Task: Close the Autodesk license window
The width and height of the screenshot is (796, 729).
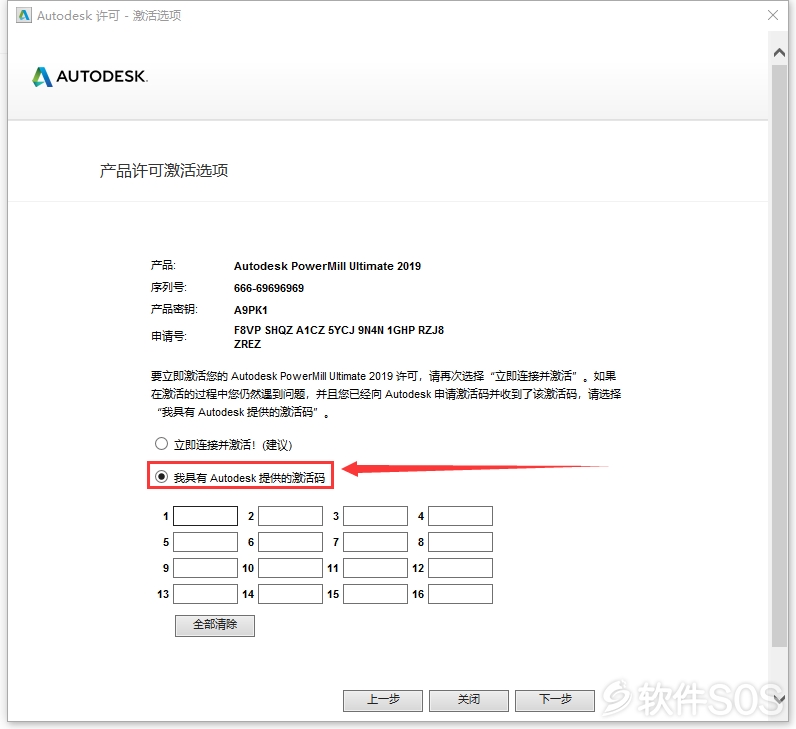Action: click(x=773, y=15)
